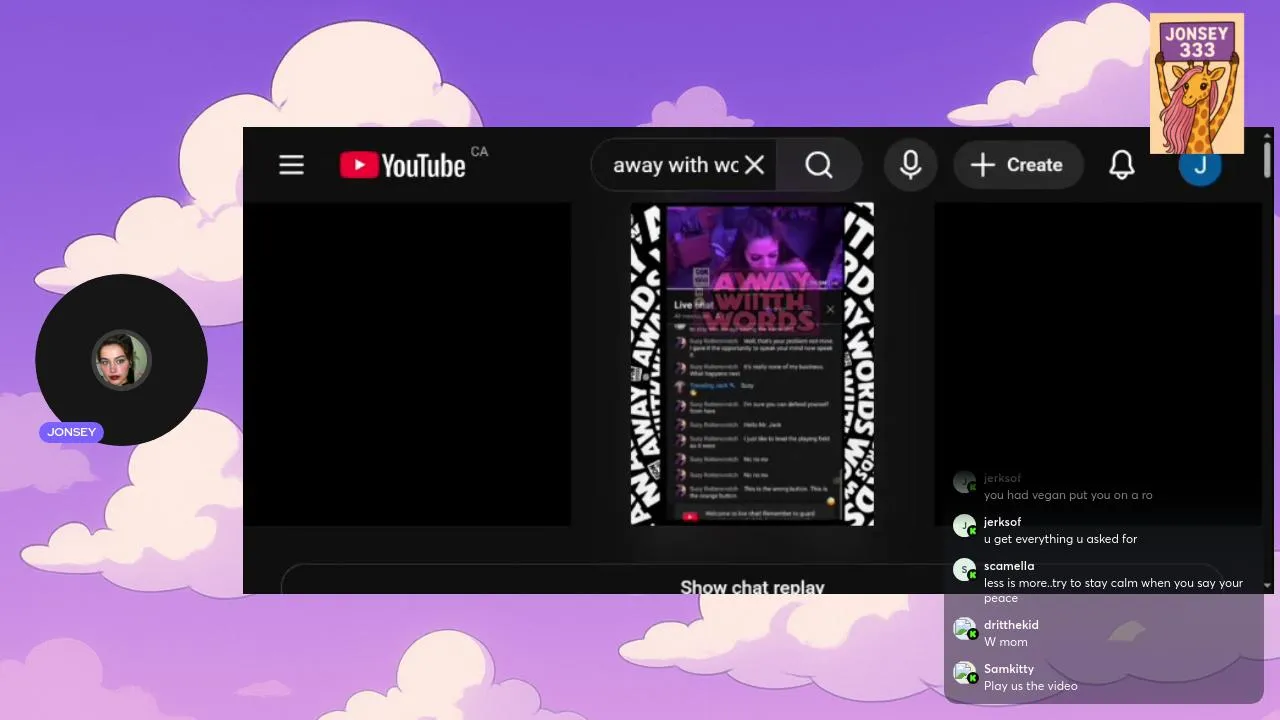Clear the search text with X
1280x720 pixels.
pyautogui.click(x=755, y=165)
